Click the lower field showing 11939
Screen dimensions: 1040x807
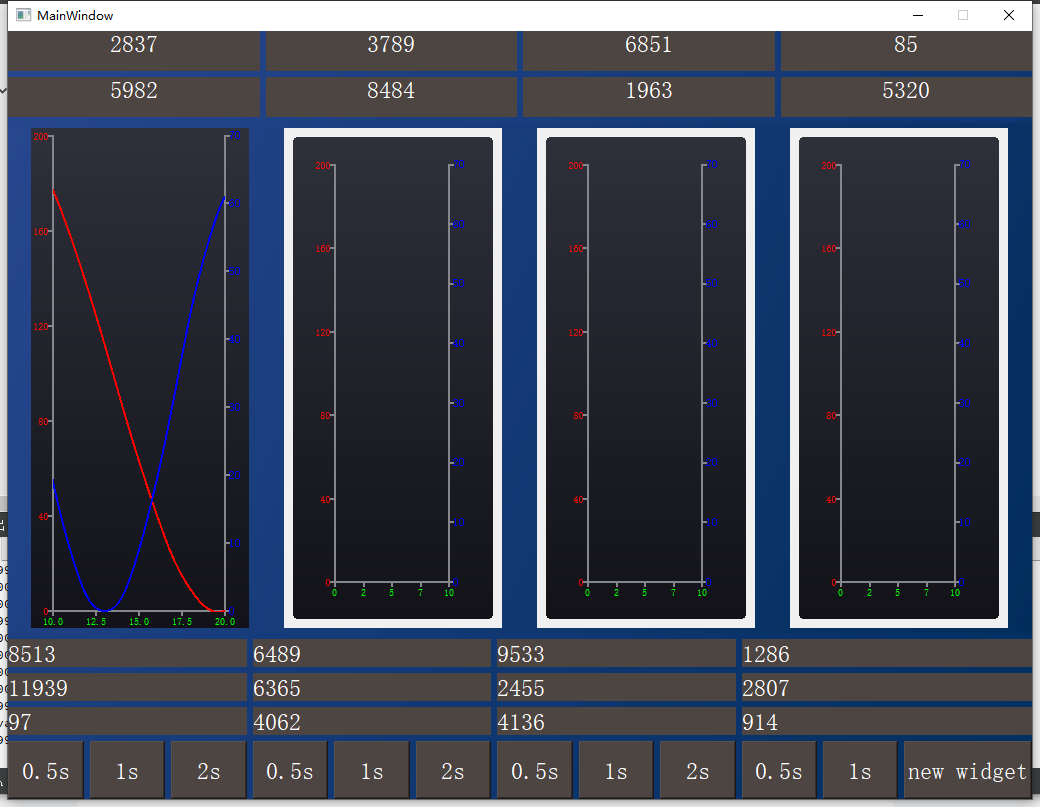(125, 688)
